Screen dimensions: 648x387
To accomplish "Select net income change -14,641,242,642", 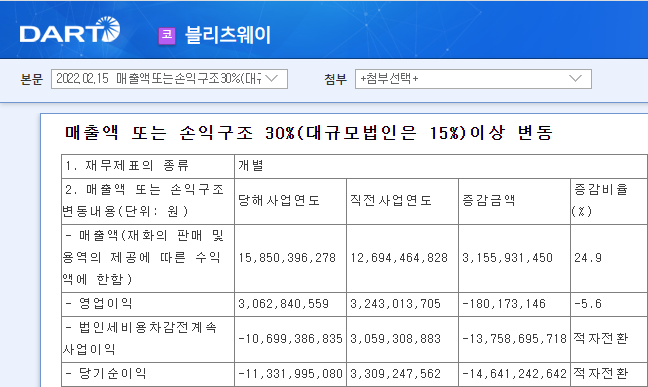I will 515,374.
